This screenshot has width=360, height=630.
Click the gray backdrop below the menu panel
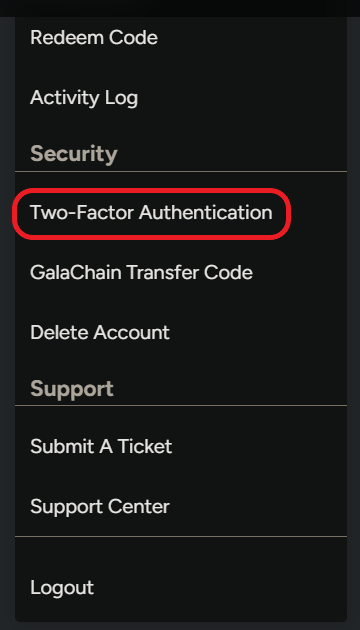point(180,626)
